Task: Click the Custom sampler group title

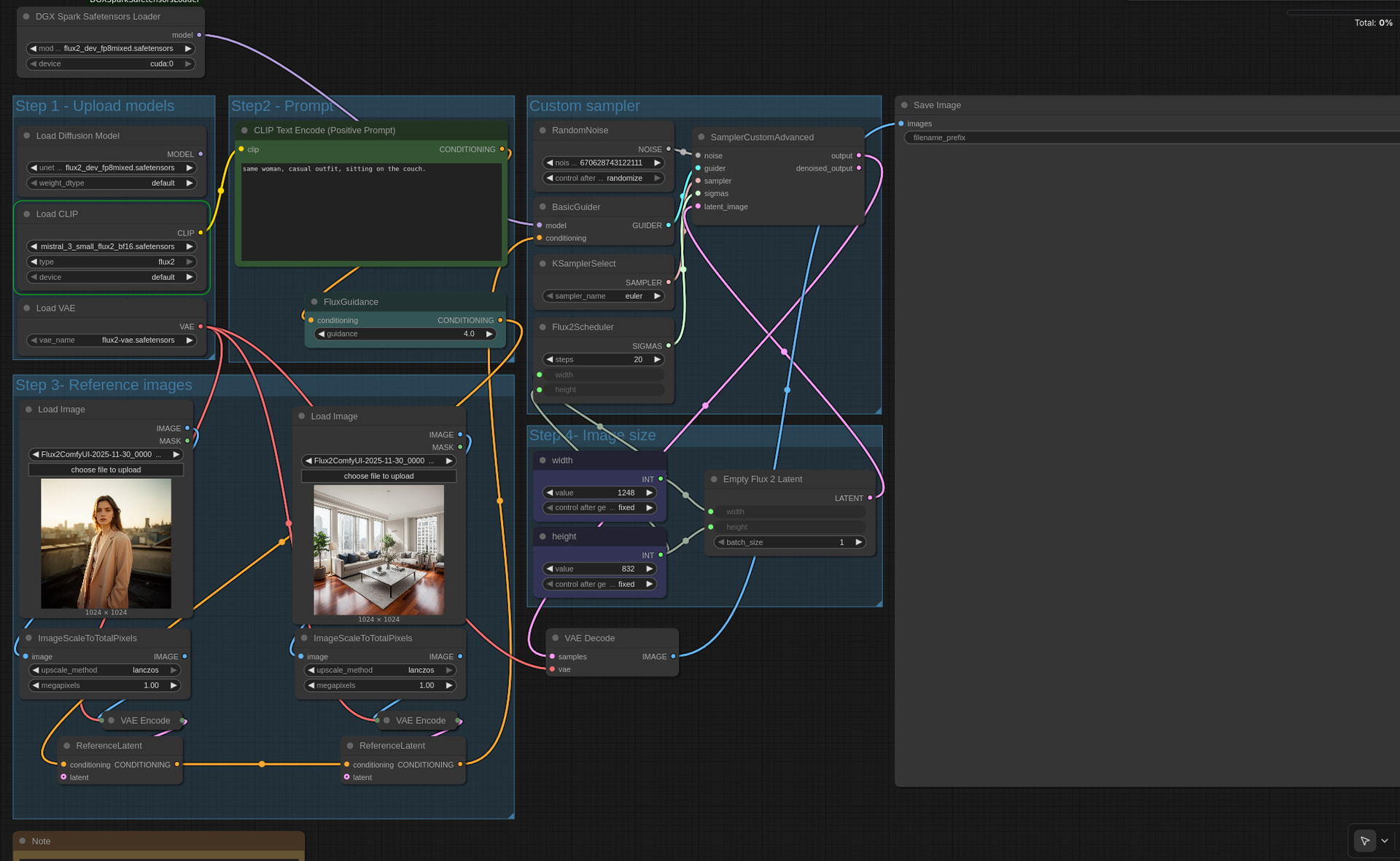Action: pyautogui.click(x=584, y=106)
